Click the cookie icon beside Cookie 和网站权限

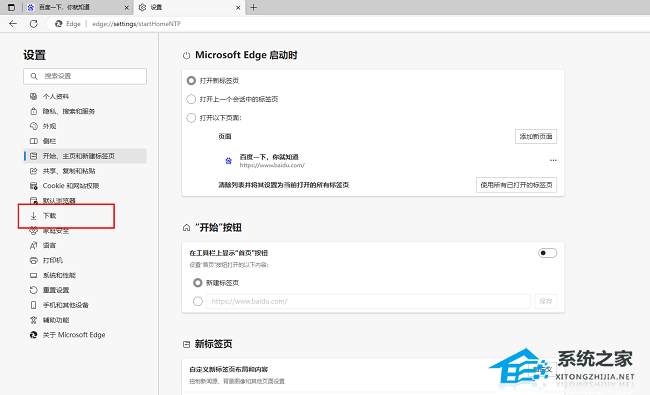point(34,186)
